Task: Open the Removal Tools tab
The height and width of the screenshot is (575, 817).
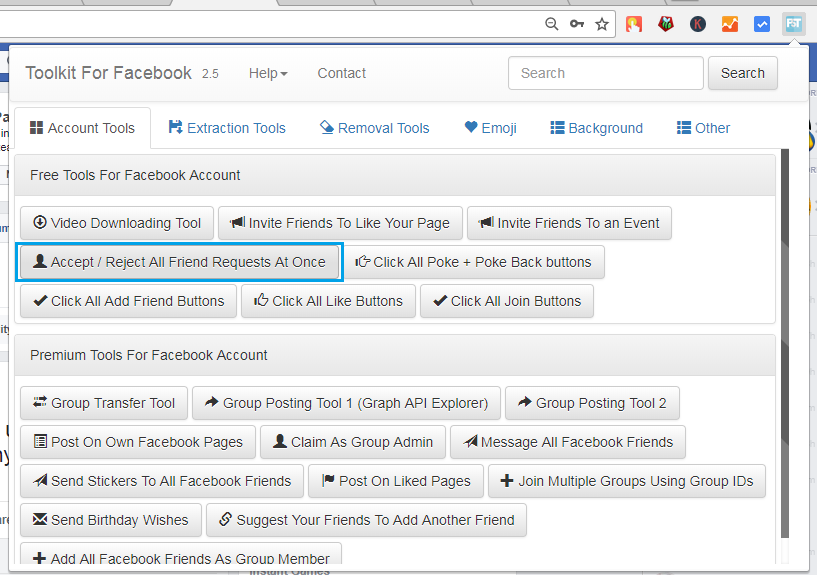Action: click(x=374, y=128)
